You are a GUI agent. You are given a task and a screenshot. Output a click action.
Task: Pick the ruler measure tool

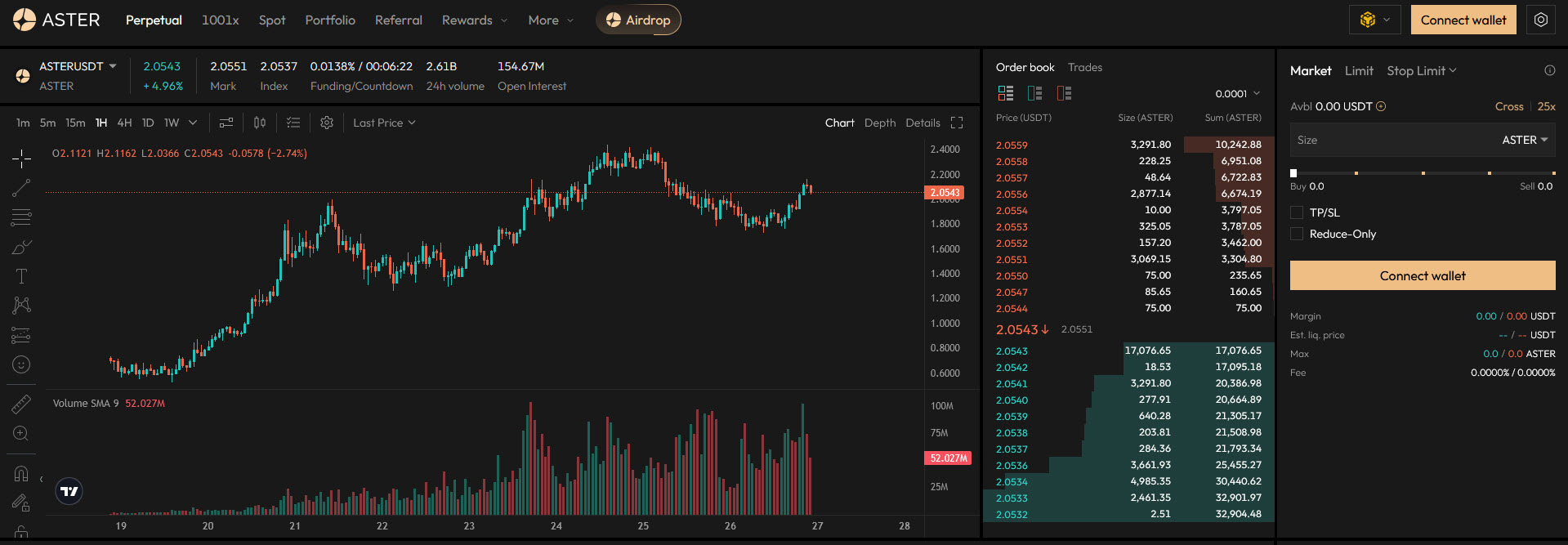click(21, 404)
